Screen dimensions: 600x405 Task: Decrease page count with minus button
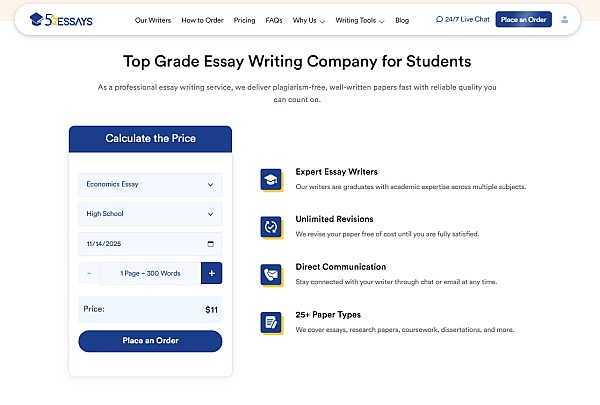click(x=89, y=273)
